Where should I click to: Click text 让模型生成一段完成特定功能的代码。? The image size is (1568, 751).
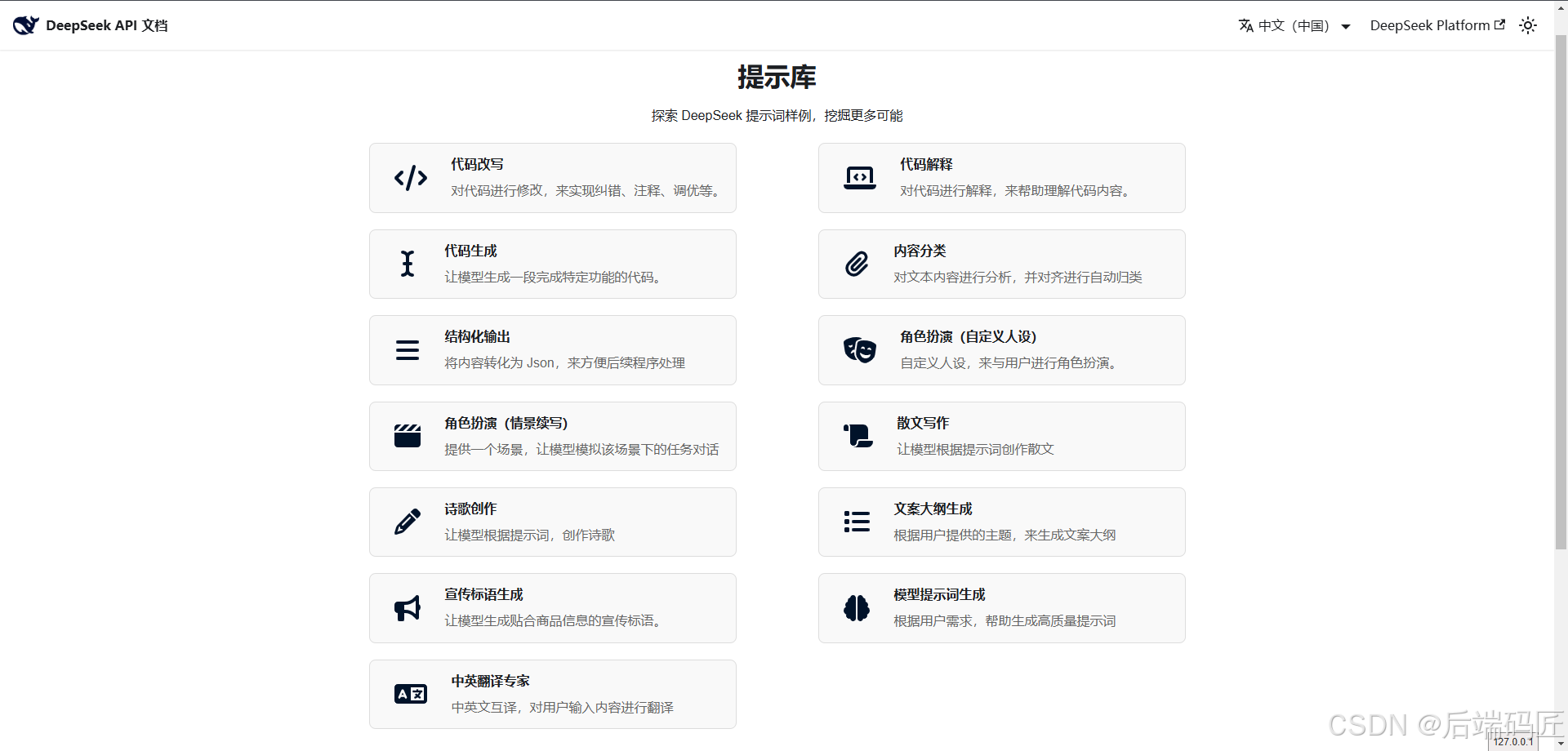pos(554,277)
